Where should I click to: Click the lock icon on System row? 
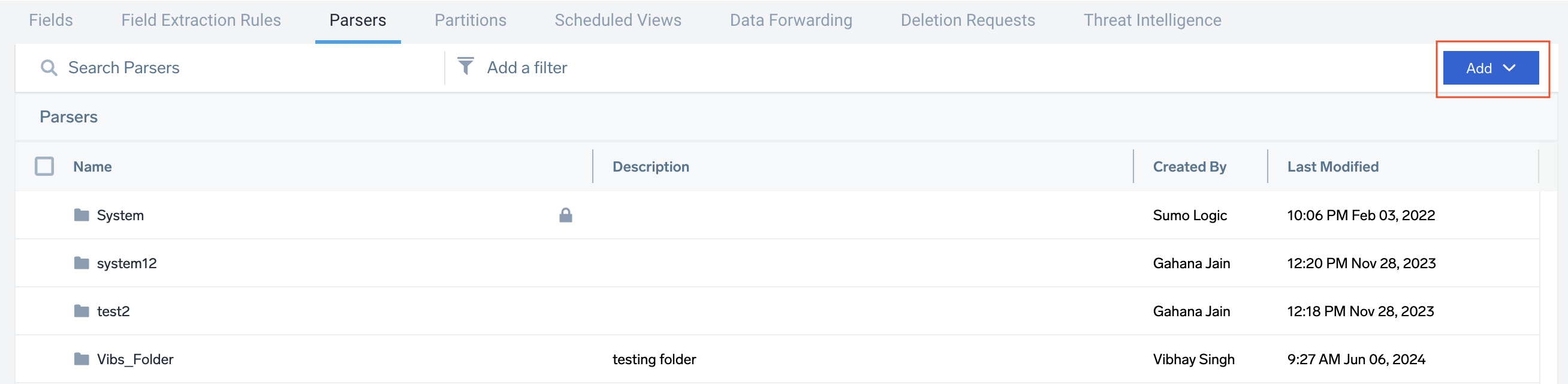point(565,215)
